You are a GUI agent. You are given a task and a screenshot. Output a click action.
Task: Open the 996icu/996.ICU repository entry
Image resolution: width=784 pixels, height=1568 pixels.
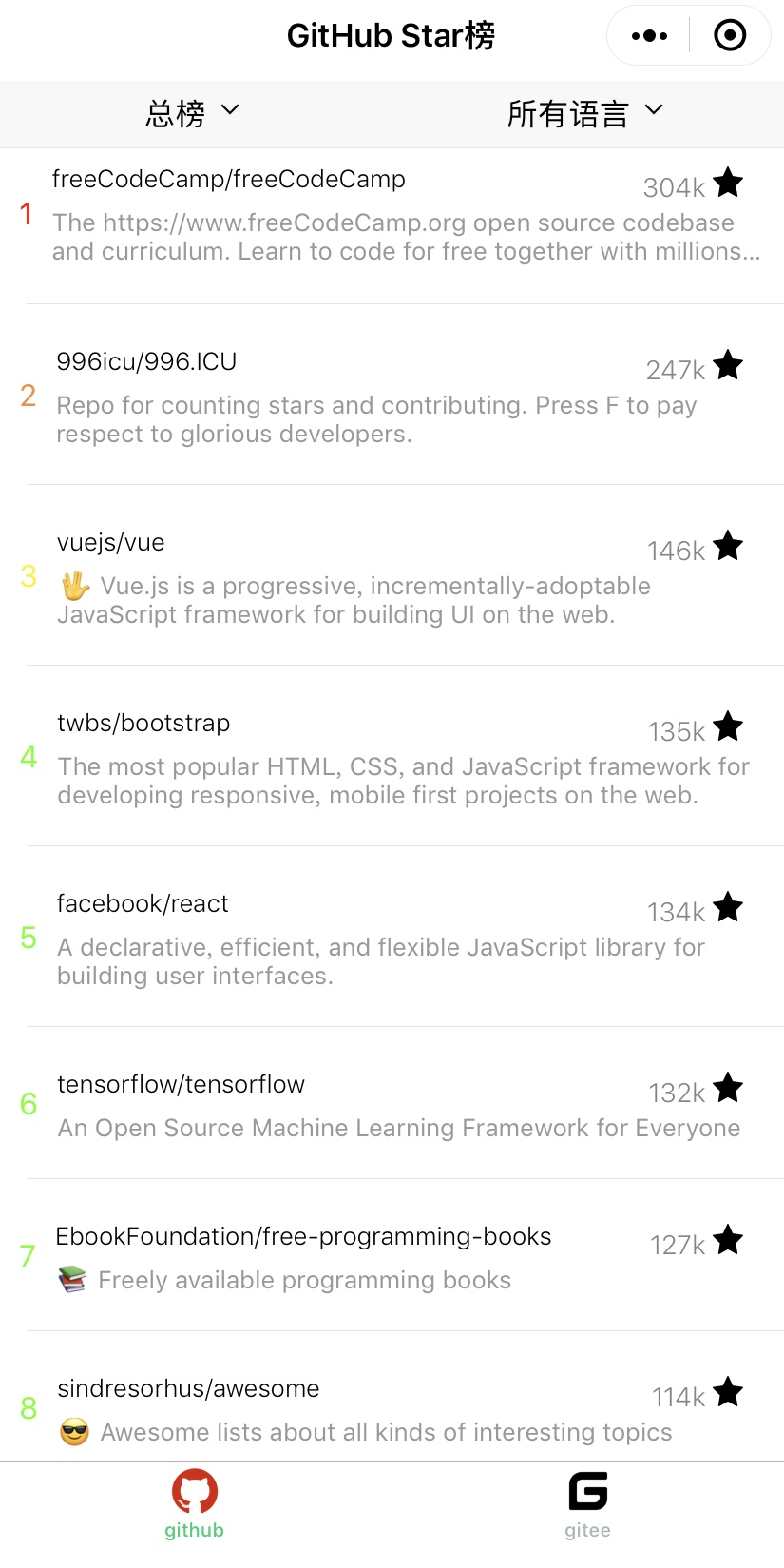pos(146,361)
